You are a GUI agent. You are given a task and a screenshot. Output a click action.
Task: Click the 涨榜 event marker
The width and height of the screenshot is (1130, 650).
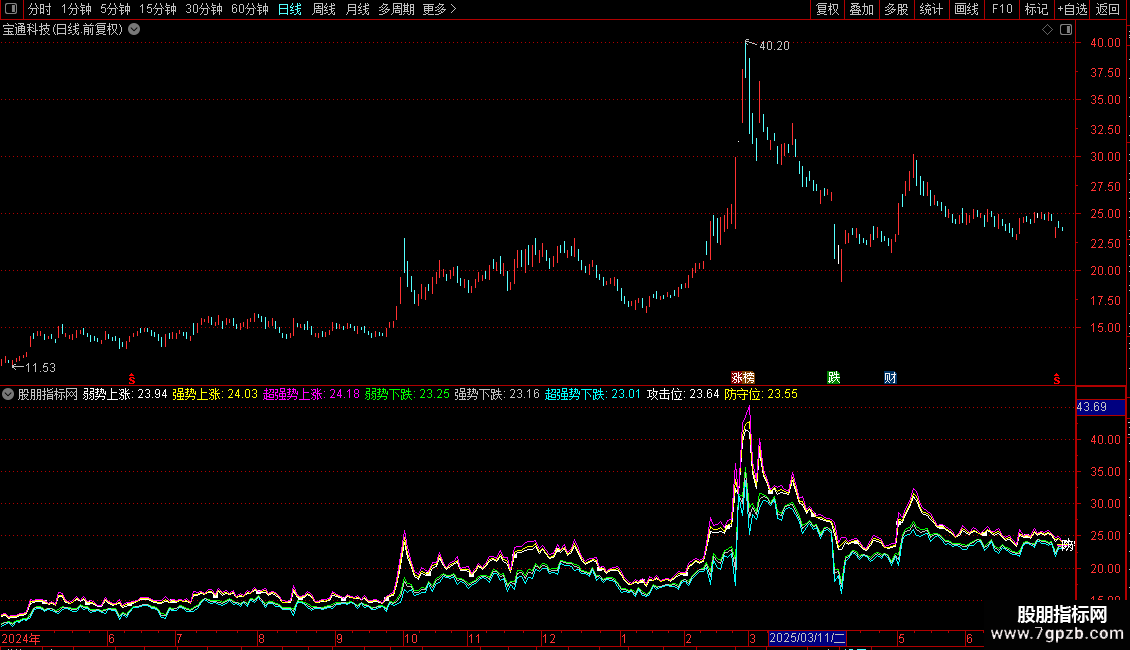pos(743,378)
